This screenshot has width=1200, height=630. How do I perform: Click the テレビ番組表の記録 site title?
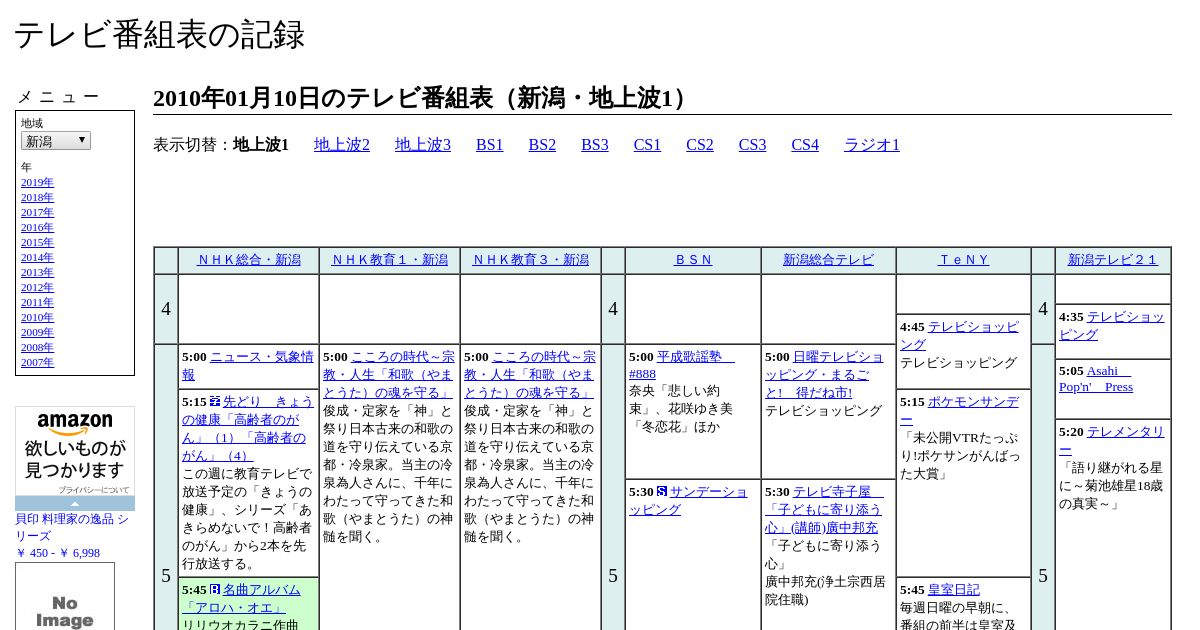tap(159, 34)
